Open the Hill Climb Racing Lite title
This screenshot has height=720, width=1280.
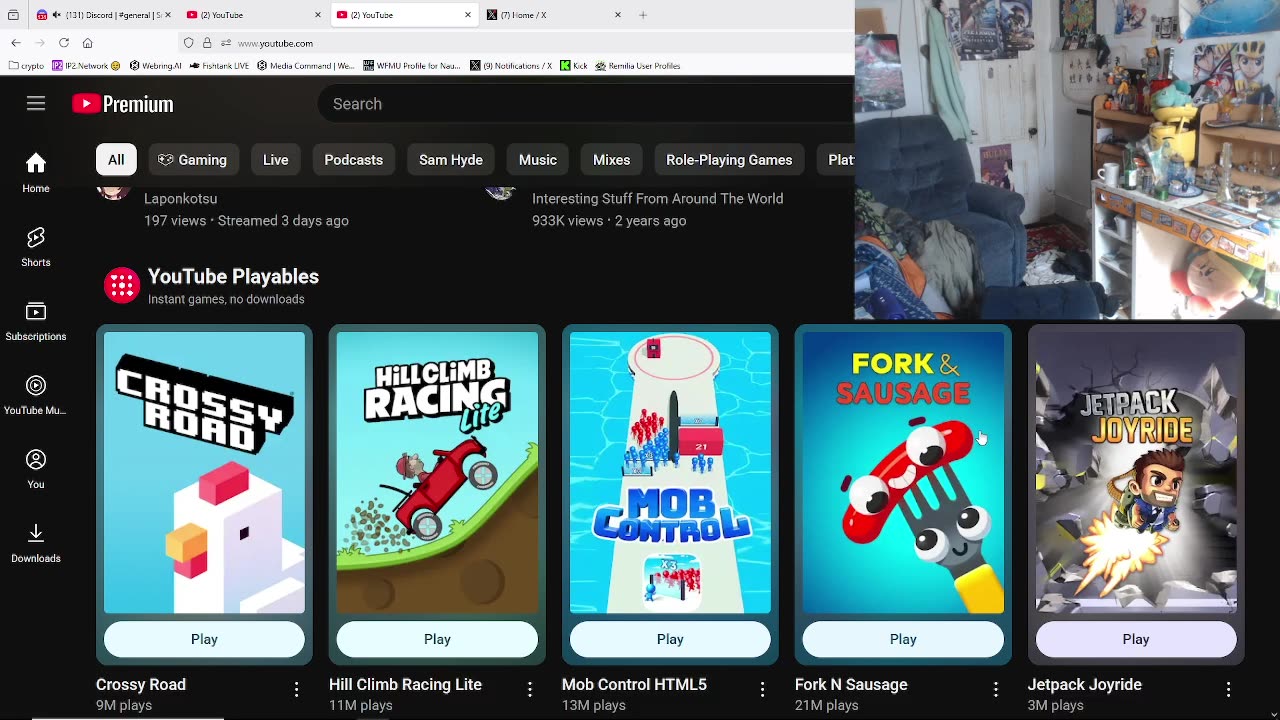[x=405, y=685]
